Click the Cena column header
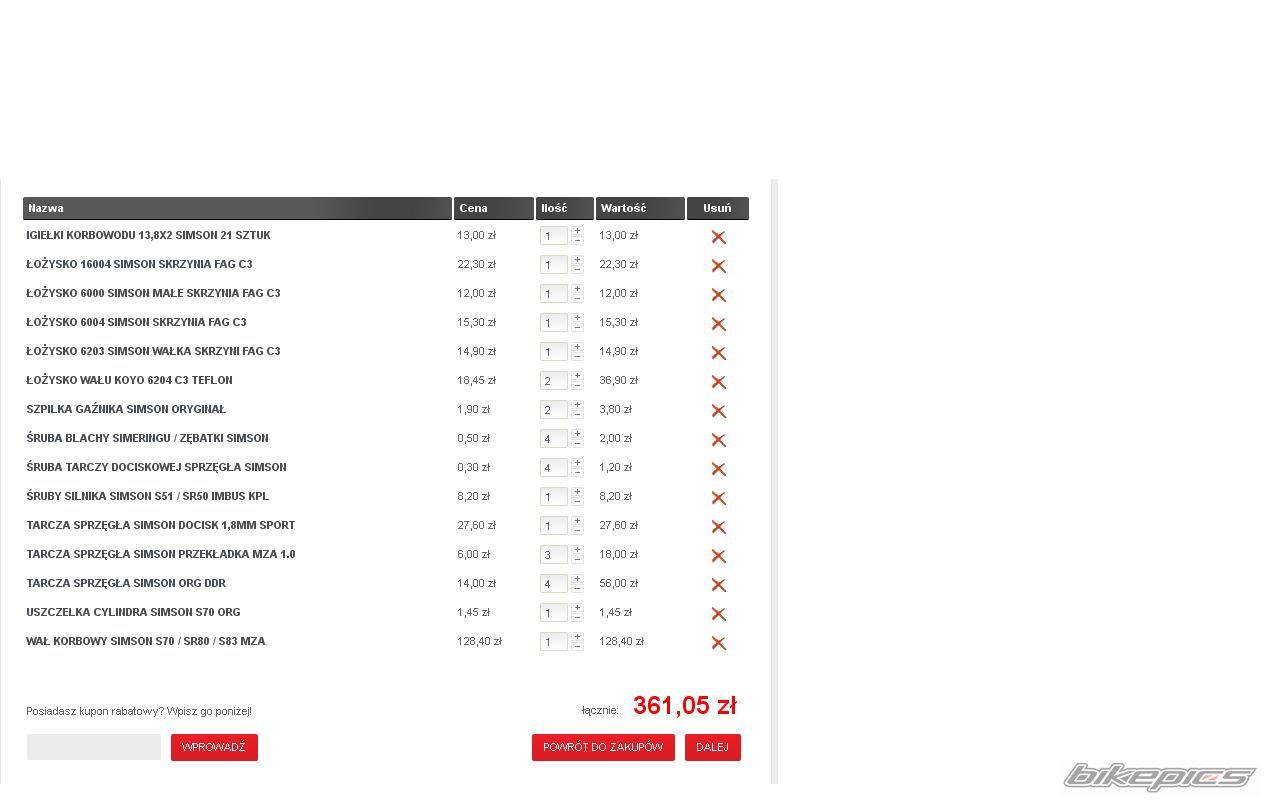The image size is (1280, 800). coord(494,208)
